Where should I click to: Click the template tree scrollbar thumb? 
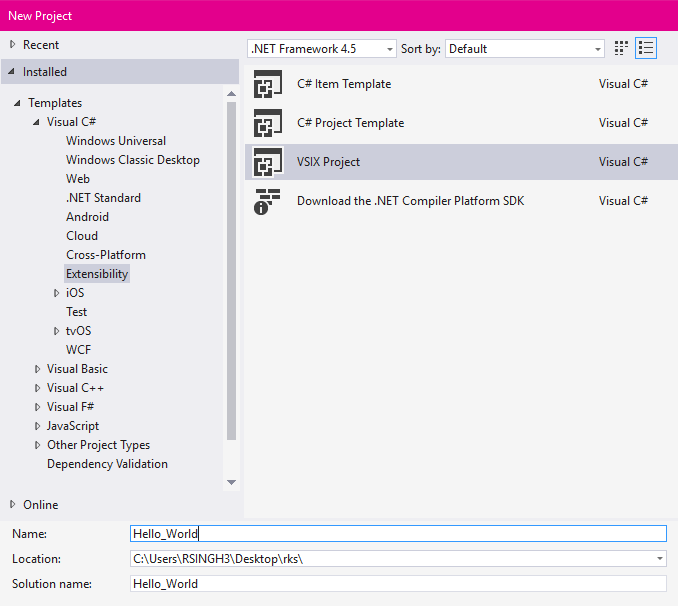pyautogui.click(x=231, y=271)
